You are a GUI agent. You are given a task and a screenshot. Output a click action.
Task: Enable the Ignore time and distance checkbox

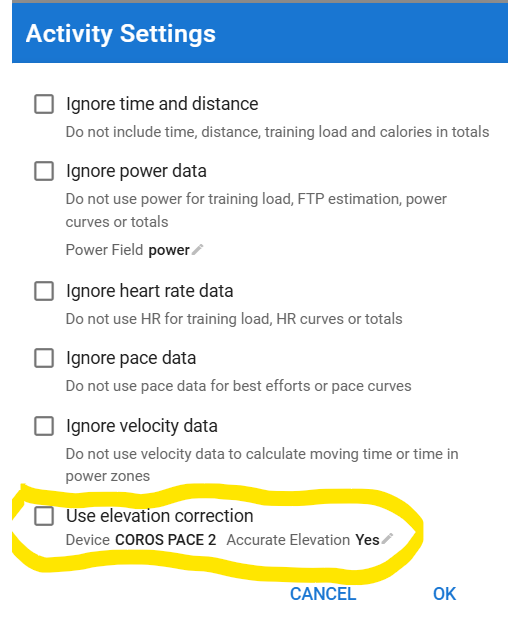[44, 104]
